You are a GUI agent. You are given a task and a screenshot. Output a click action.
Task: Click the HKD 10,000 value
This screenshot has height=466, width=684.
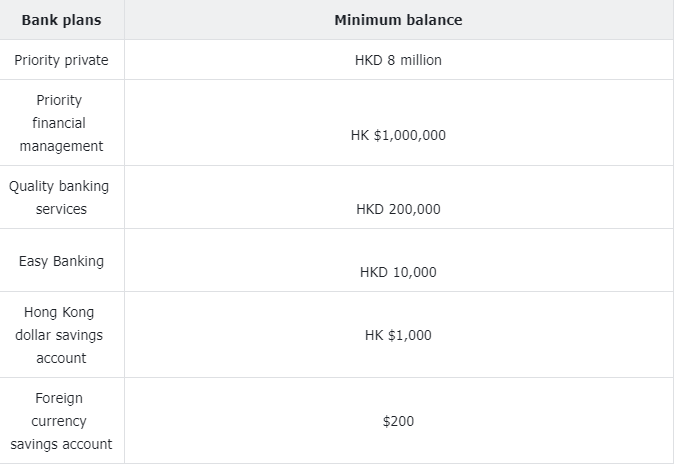pos(398,272)
